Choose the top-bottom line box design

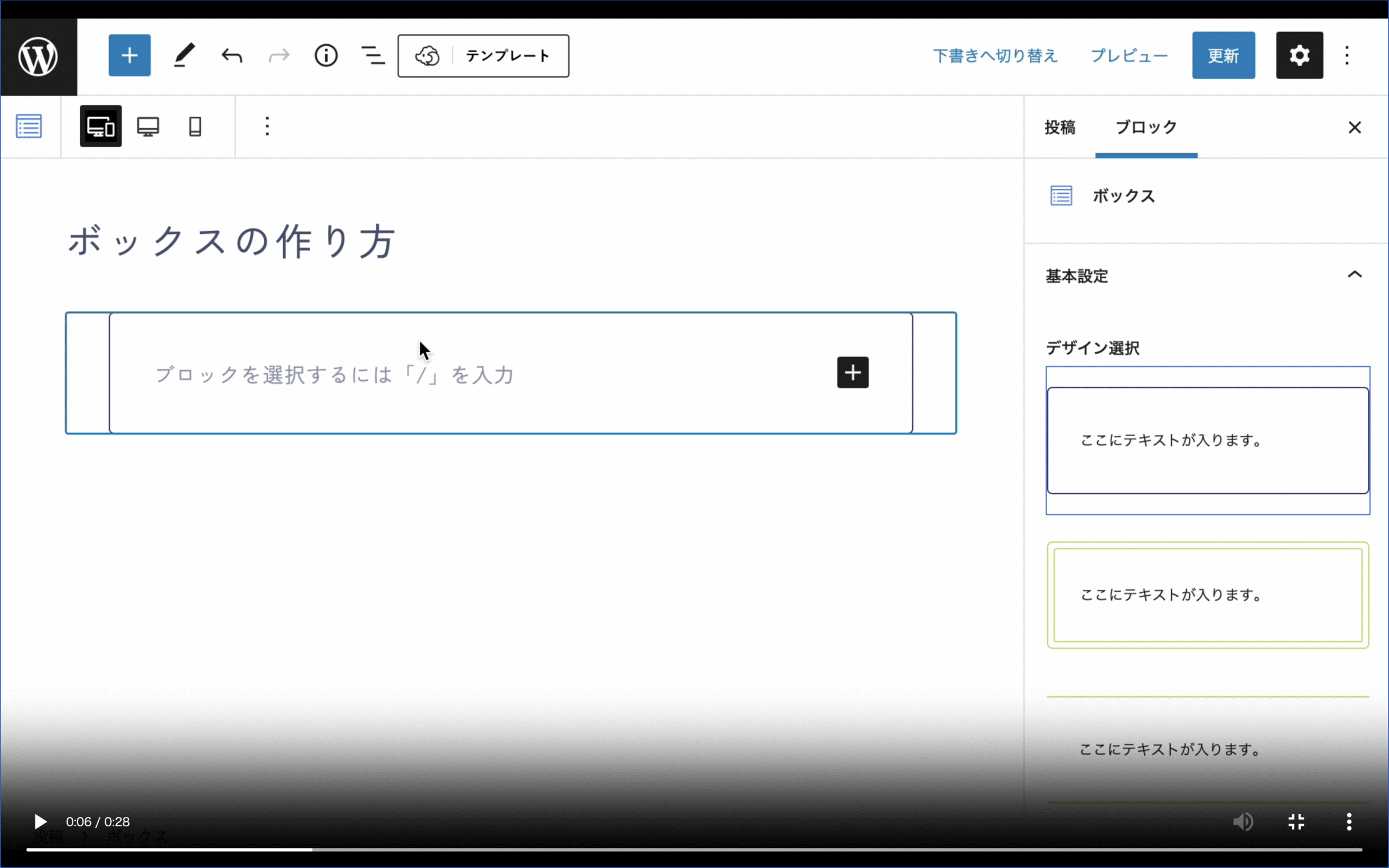[1208, 749]
